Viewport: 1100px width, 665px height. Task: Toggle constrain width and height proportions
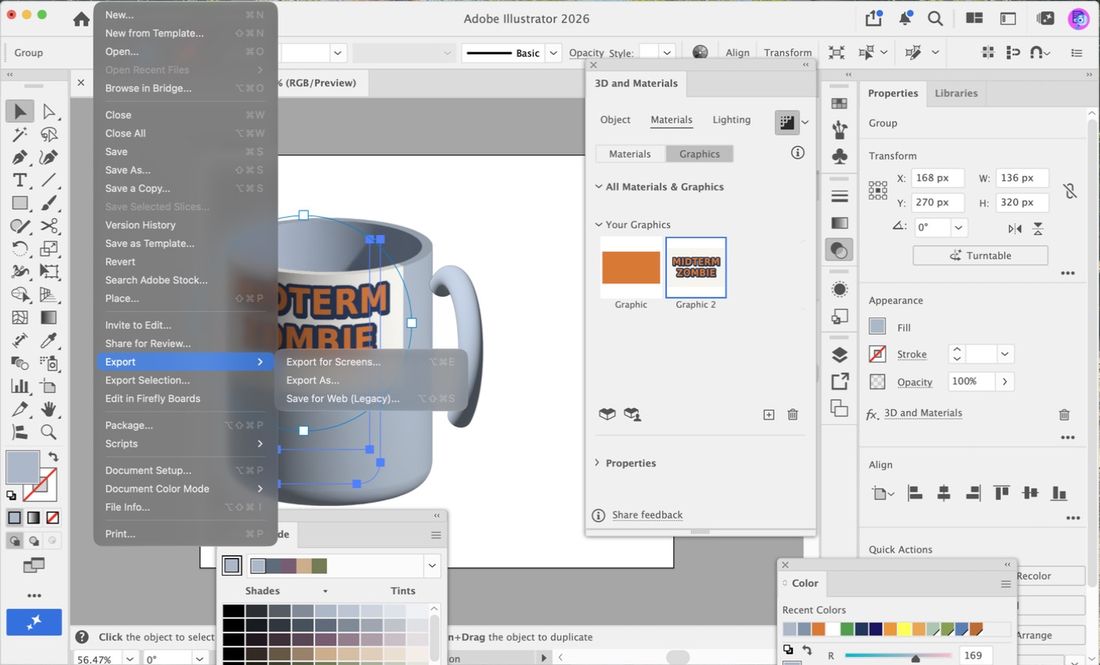1069,191
